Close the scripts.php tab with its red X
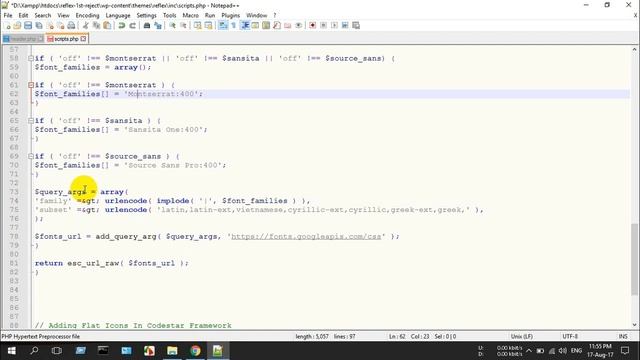 [x=83, y=39]
